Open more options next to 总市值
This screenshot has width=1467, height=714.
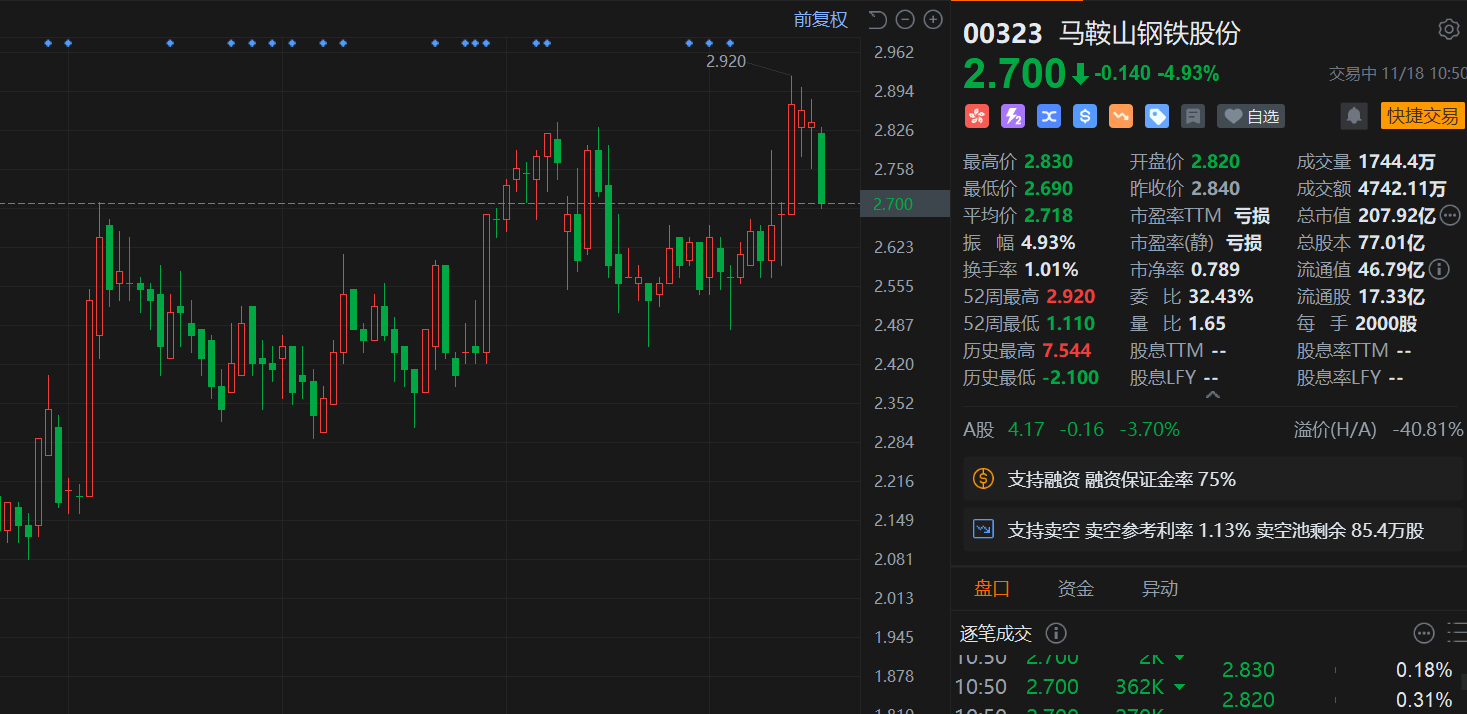pyautogui.click(x=1450, y=215)
